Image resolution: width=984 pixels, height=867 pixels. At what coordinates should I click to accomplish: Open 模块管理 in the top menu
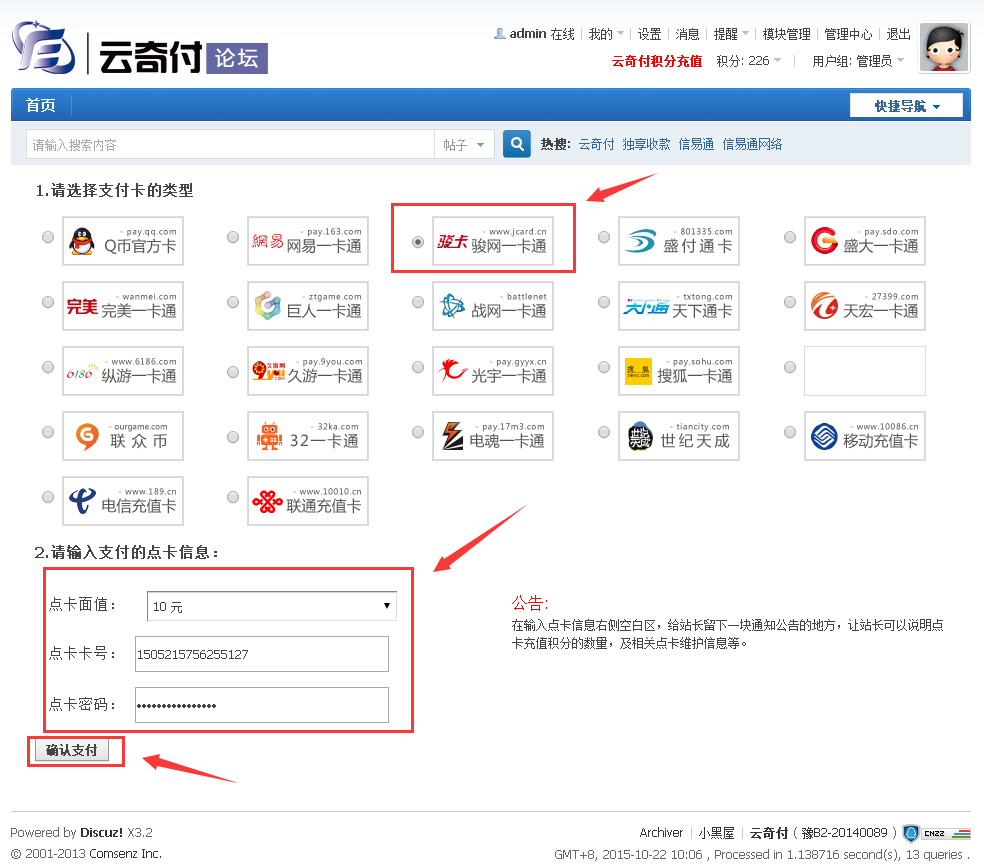pos(786,34)
